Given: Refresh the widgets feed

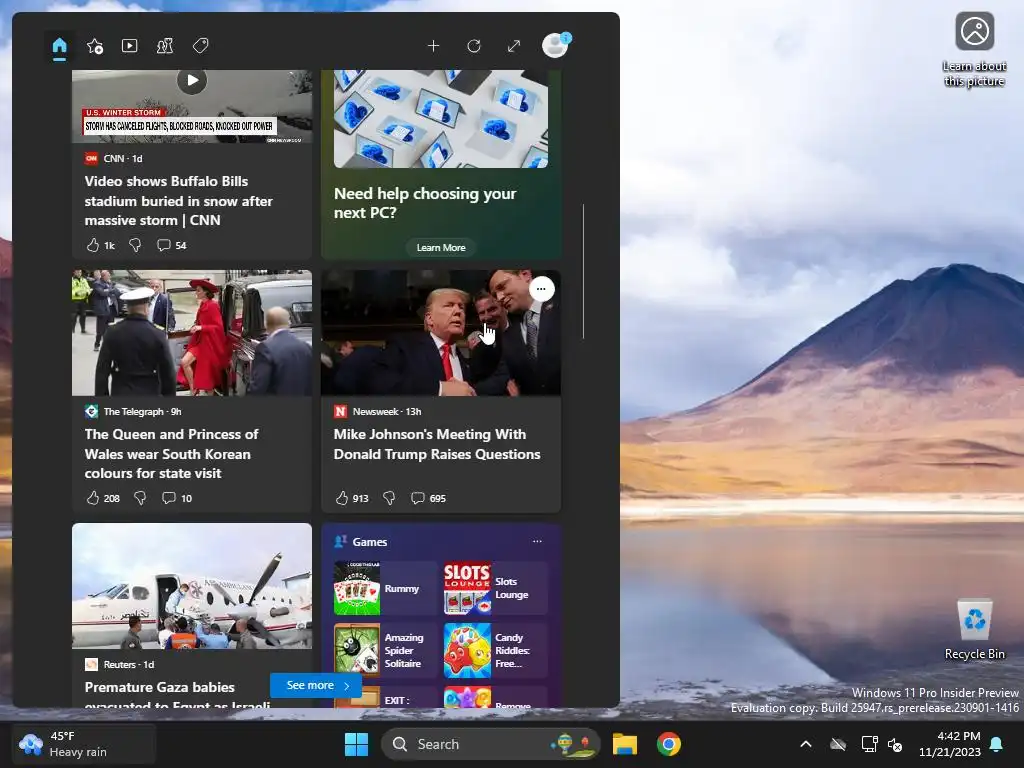Looking at the screenshot, I should [x=474, y=46].
